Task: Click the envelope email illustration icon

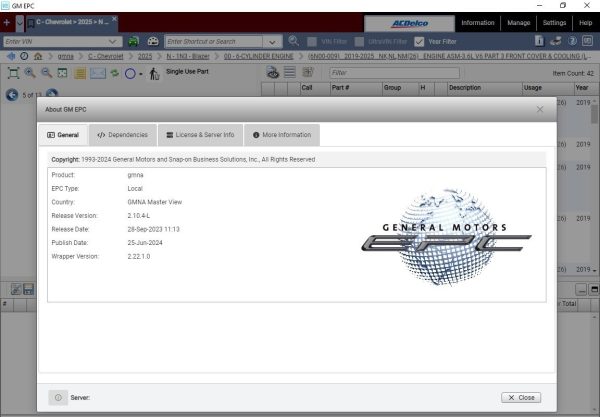Action: tap(98, 73)
